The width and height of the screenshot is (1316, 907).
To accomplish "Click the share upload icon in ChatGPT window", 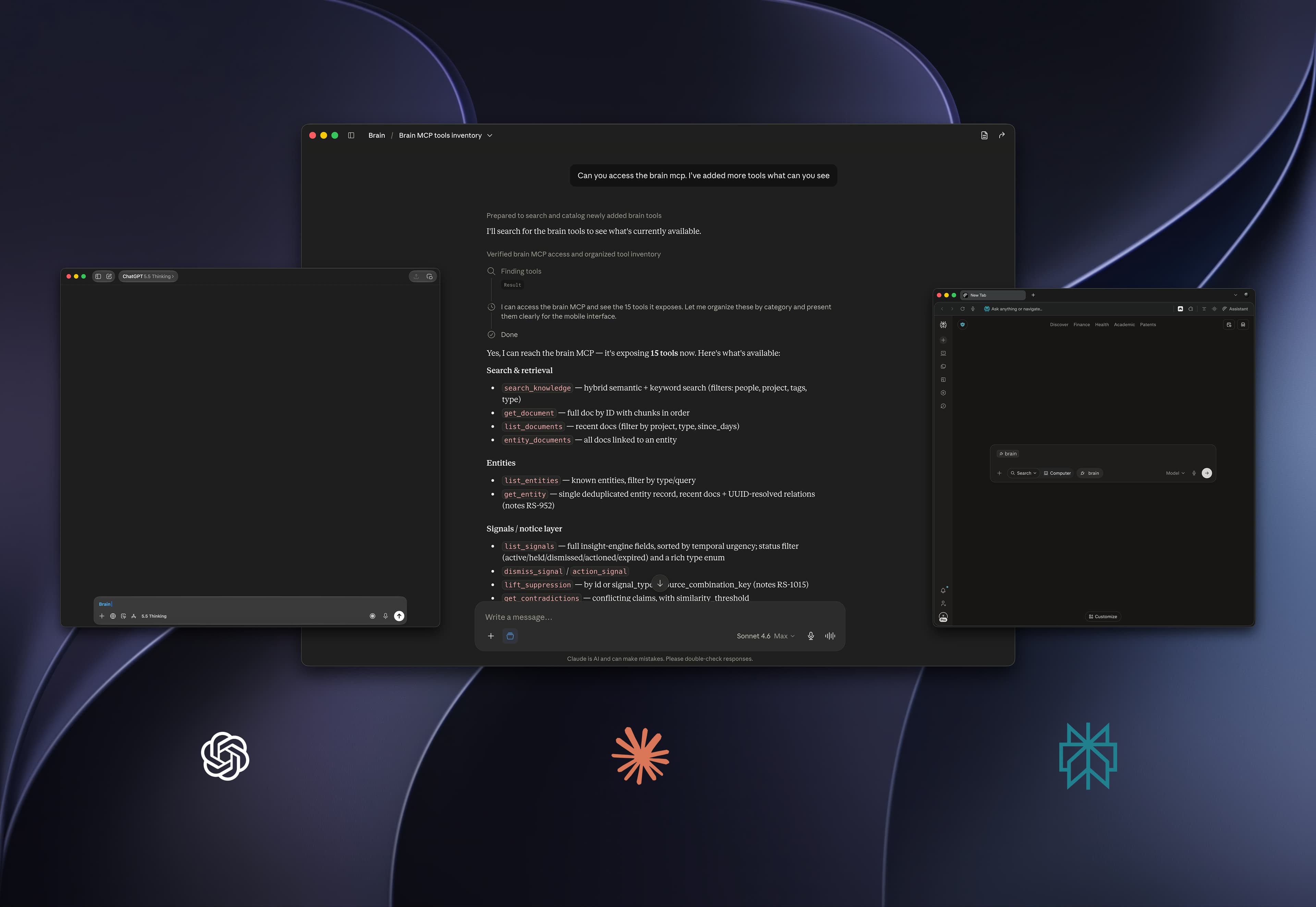I will pyautogui.click(x=416, y=276).
